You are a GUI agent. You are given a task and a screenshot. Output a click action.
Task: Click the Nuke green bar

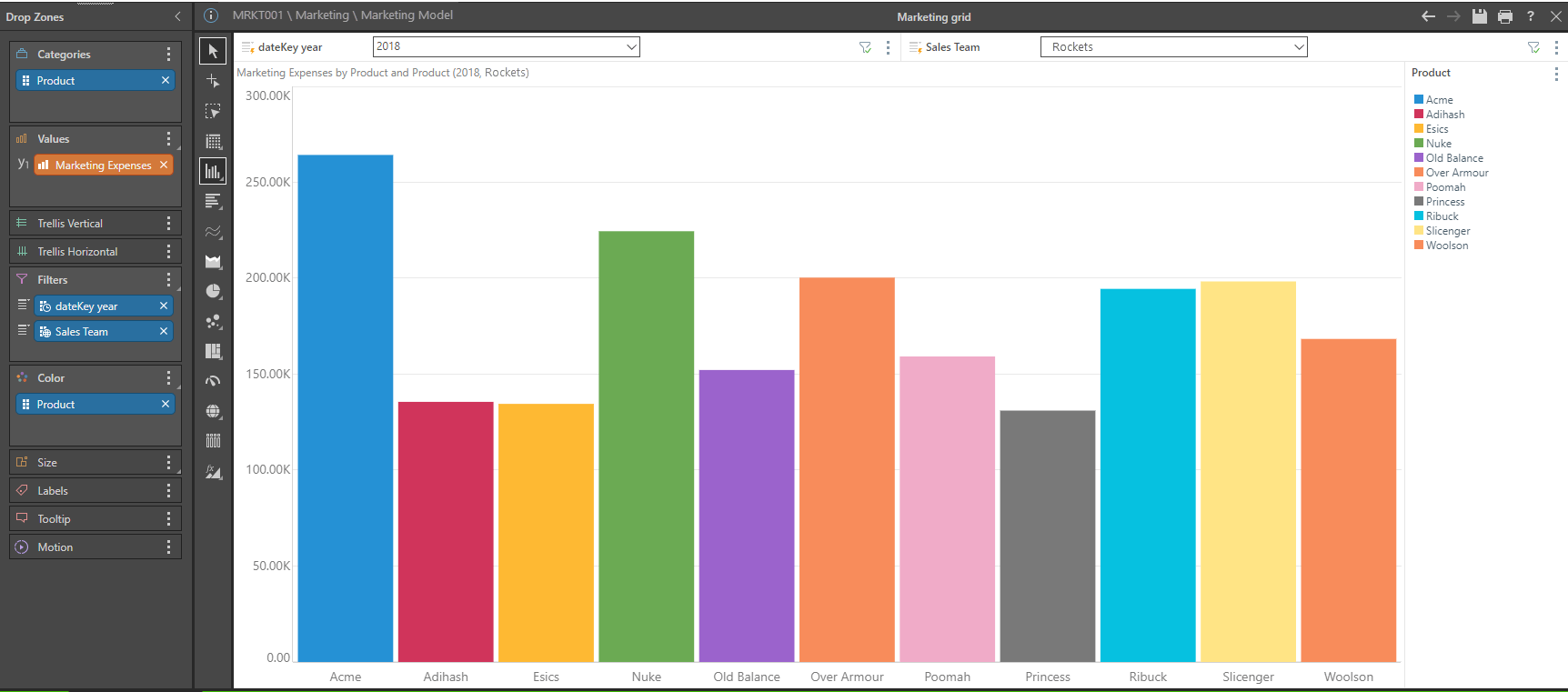(647, 446)
